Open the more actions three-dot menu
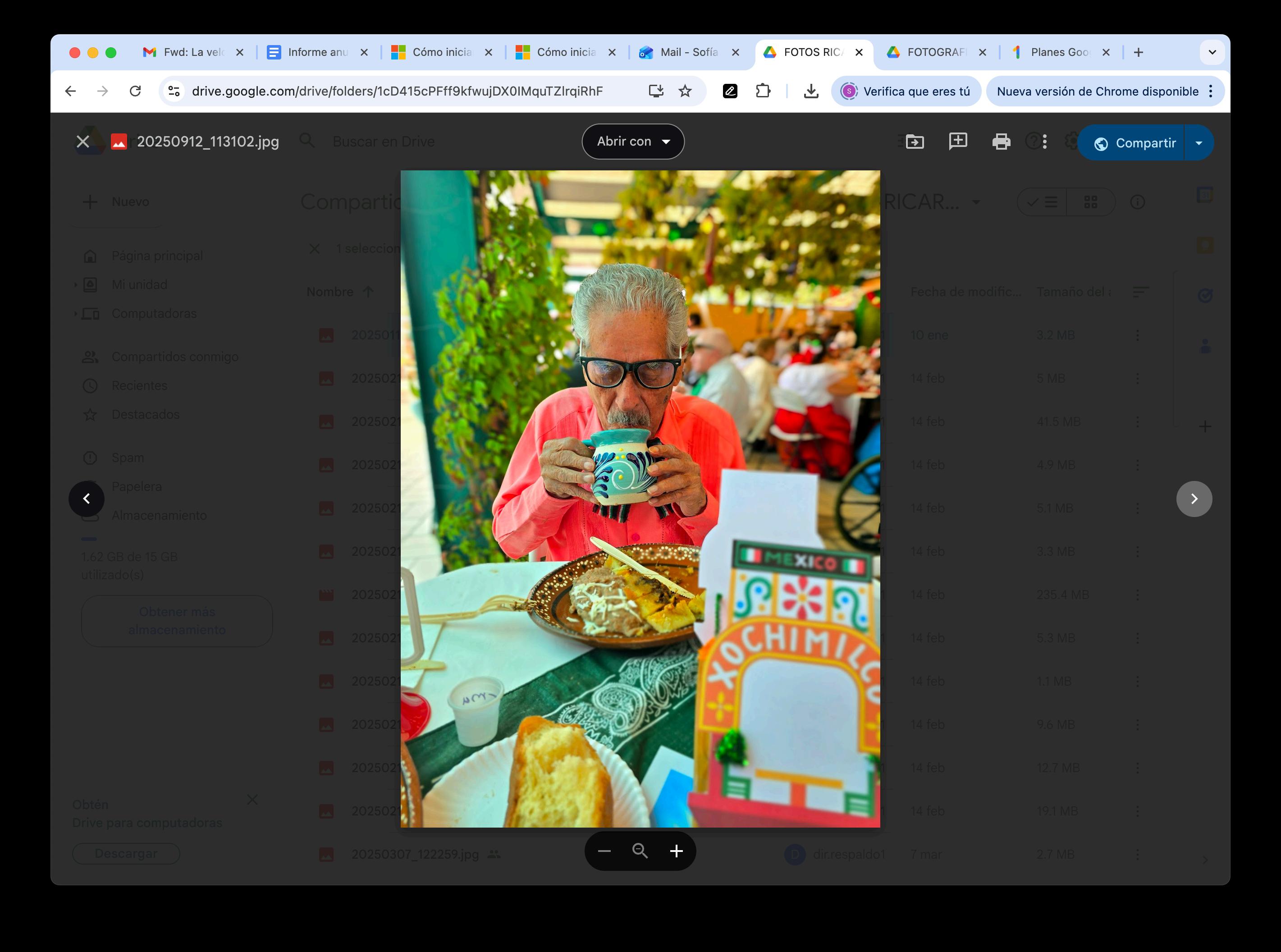 tap(1045, 142)
